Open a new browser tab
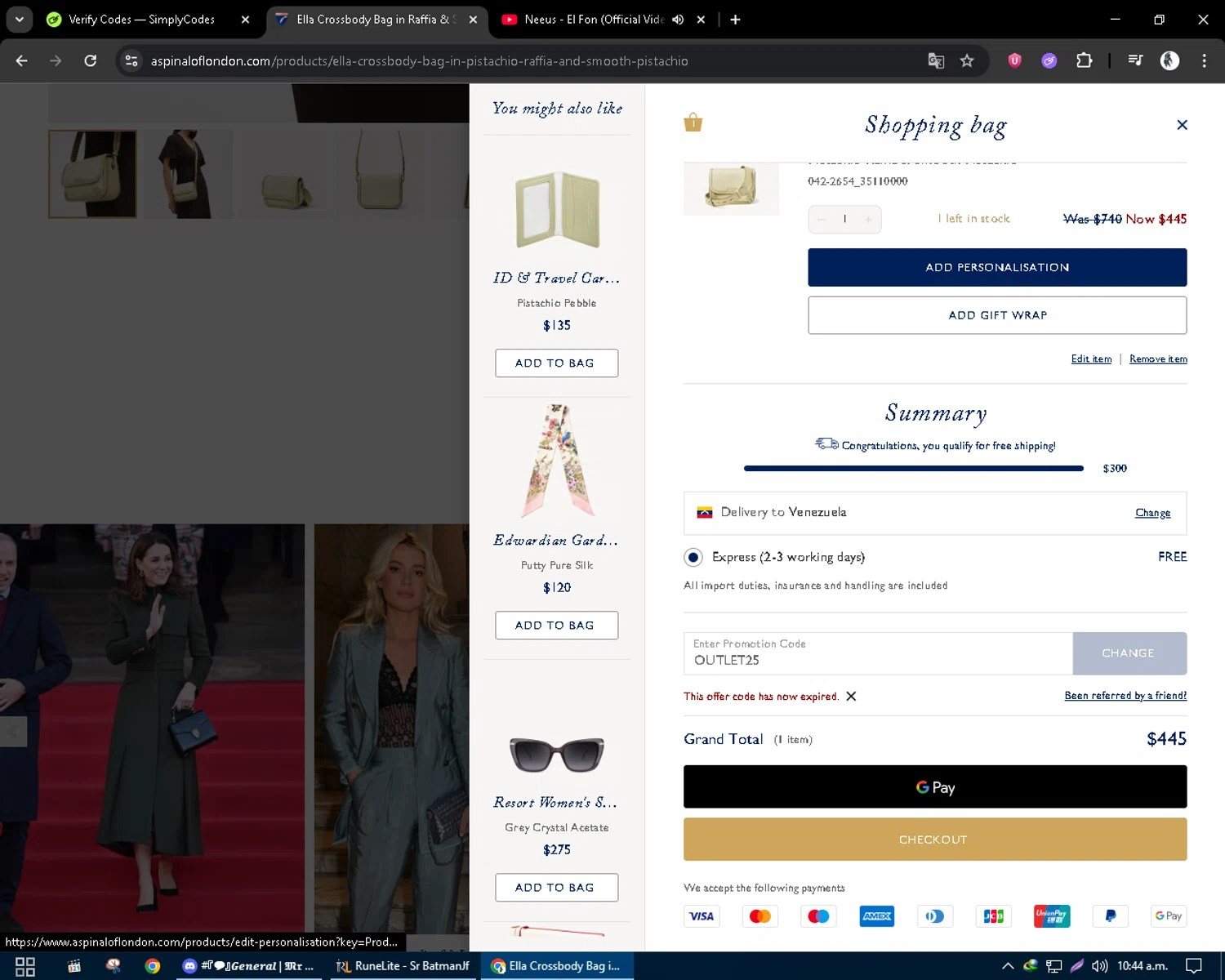The image size is (1225, 980). tap(735, 20)
